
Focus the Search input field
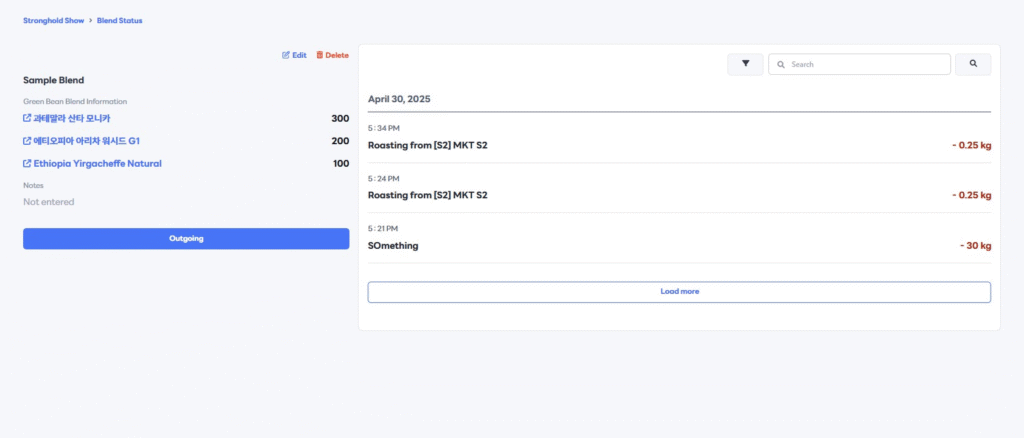859,64
